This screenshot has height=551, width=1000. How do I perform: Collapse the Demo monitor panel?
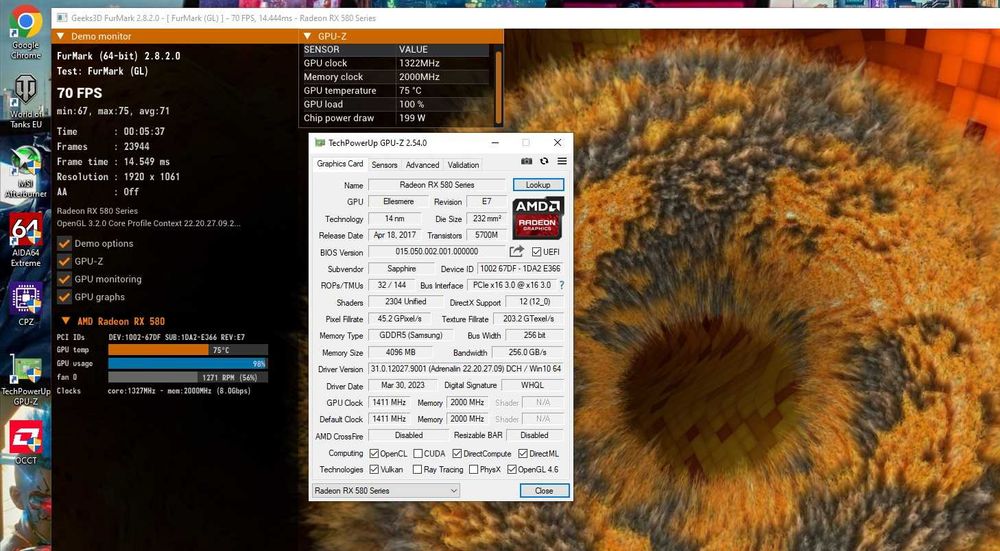click(61, 36)
